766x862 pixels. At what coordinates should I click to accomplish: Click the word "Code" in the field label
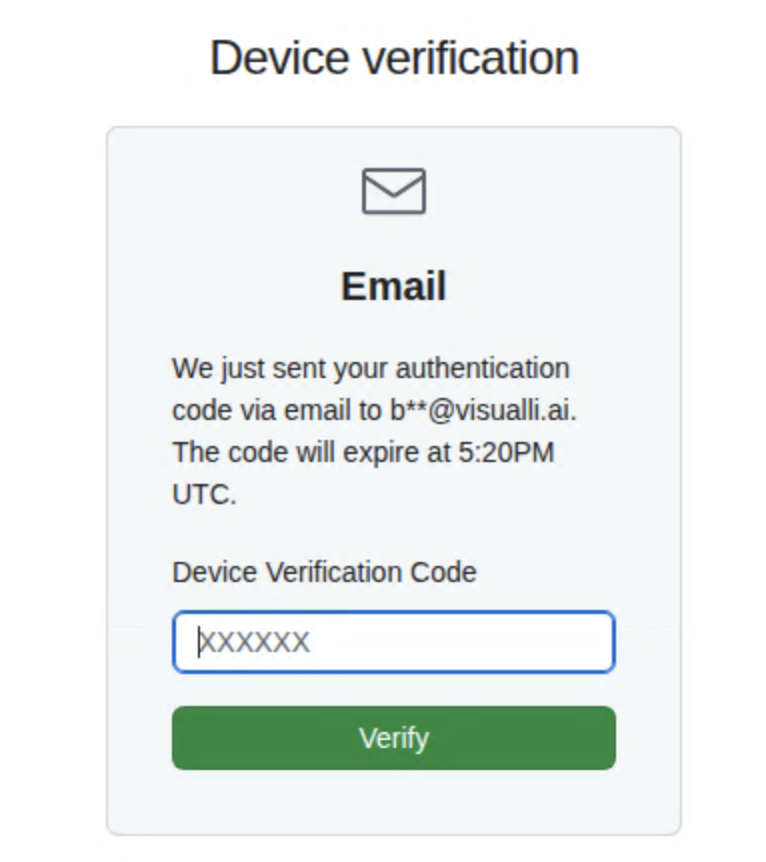tap(444, 573)
